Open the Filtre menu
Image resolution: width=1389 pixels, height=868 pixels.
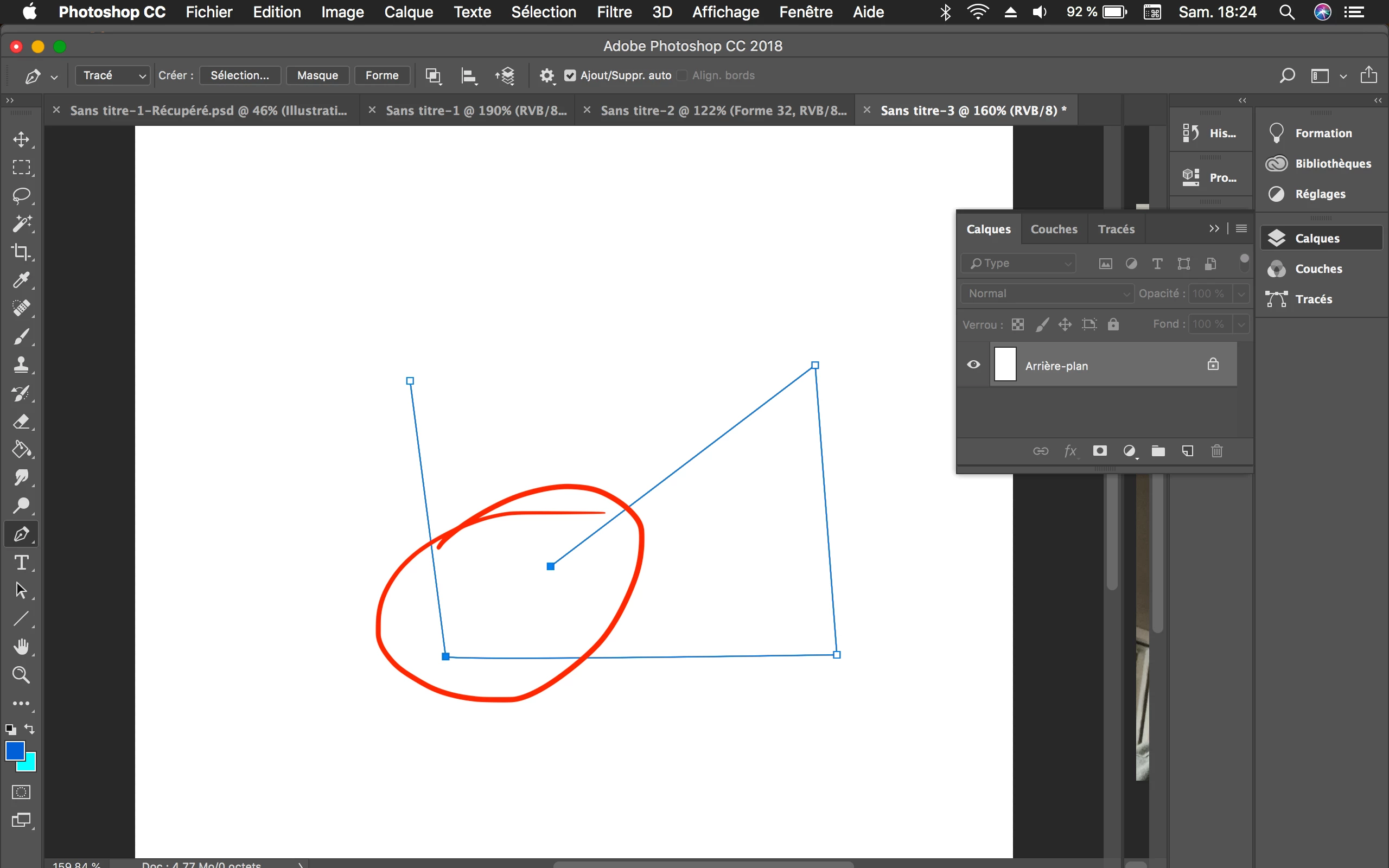click(x=614, y=12)
